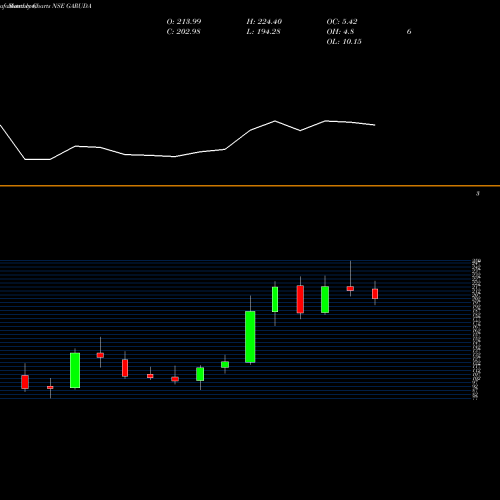The image size is (500, 500).
Task: Click the 'OH: 4.8' value
Action: (x=340, y=32)
